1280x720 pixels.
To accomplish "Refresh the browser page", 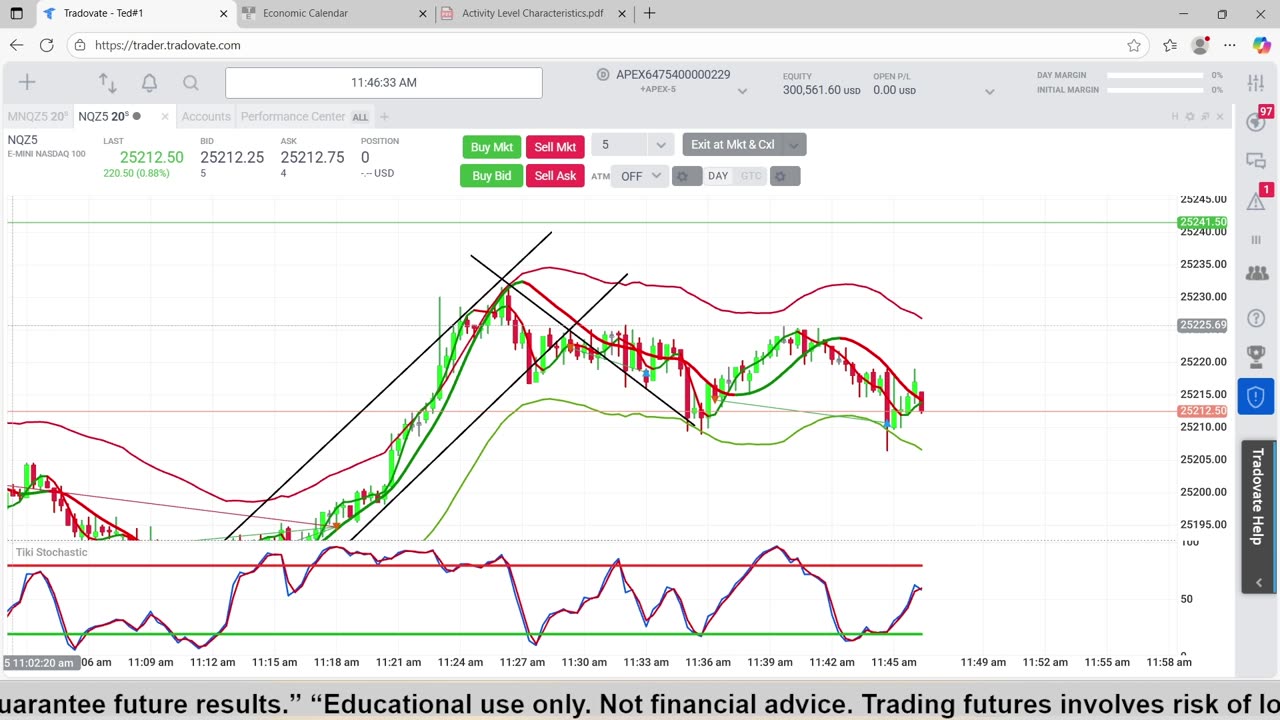I will [x=46, y=45].
